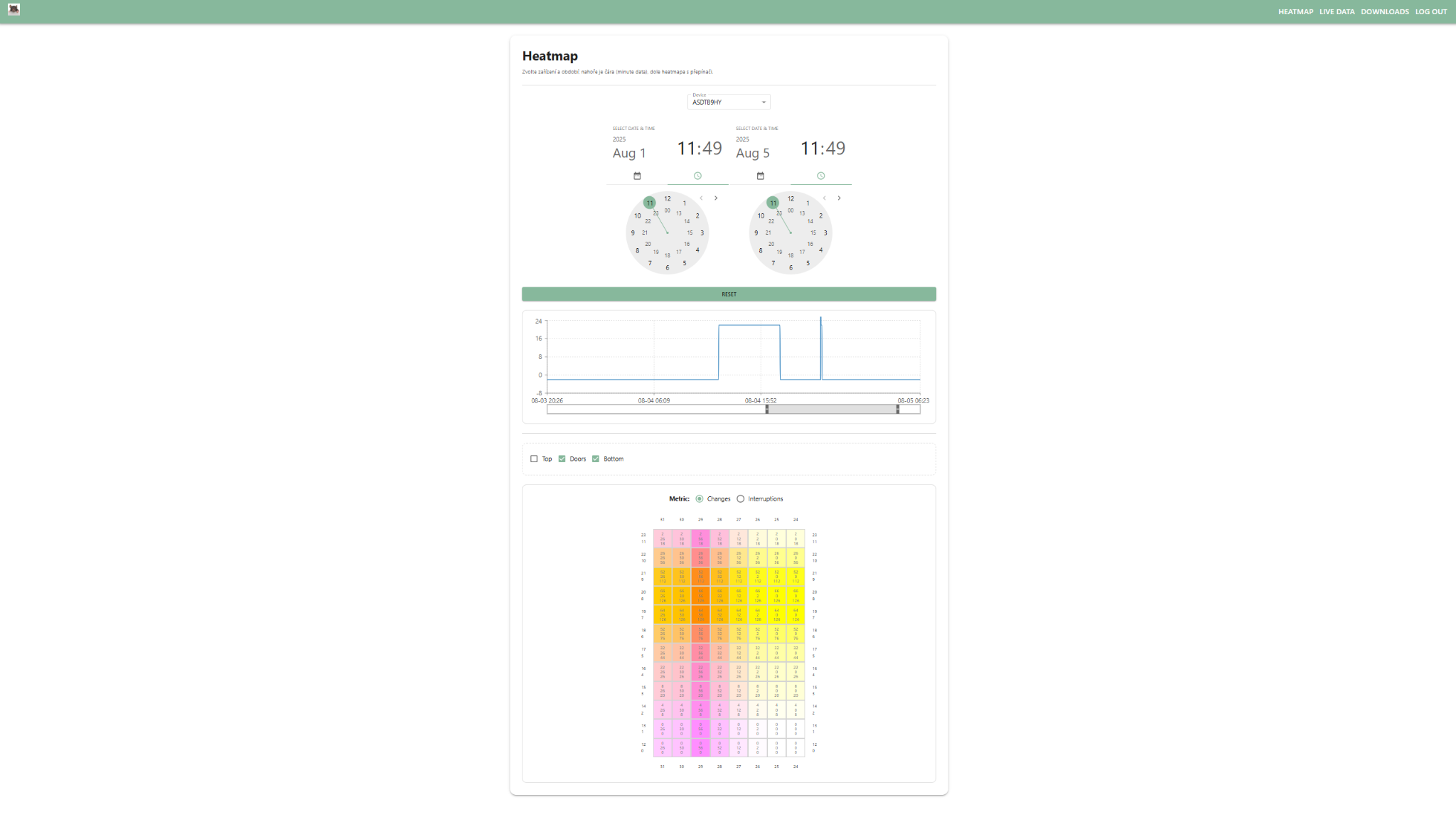Click heatmap cell at column 31, row 23
The height and width of the screenshot is (817, 1456).
pyautogui.click(x=663, y=539)
